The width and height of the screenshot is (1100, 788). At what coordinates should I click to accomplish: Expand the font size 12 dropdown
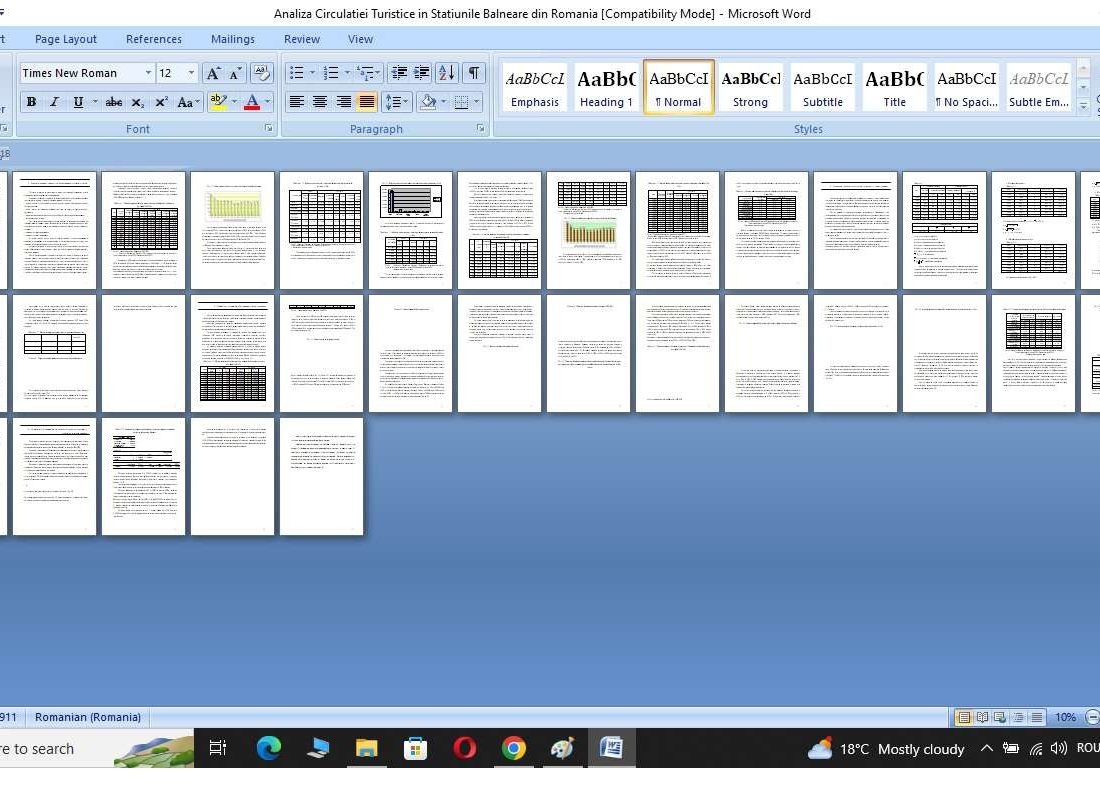pos(190,73)
